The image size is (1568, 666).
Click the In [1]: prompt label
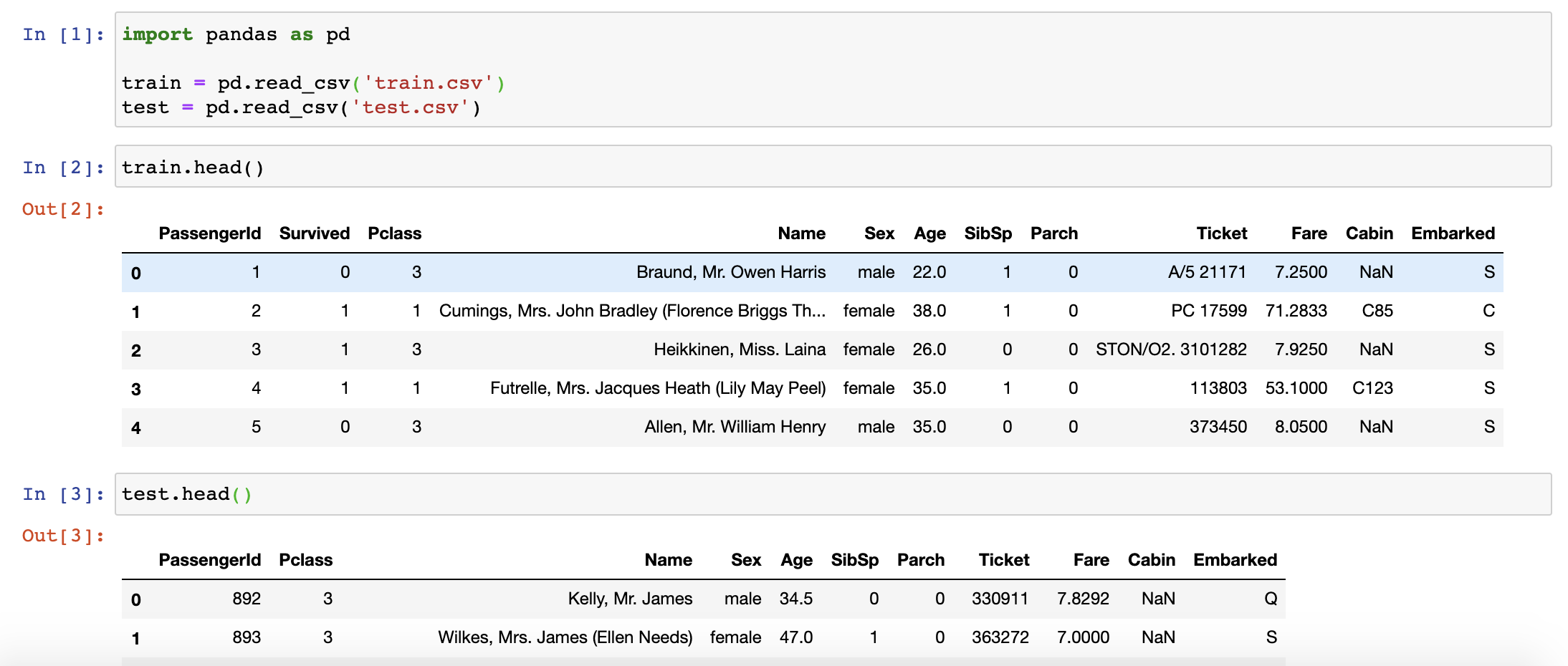64,34
